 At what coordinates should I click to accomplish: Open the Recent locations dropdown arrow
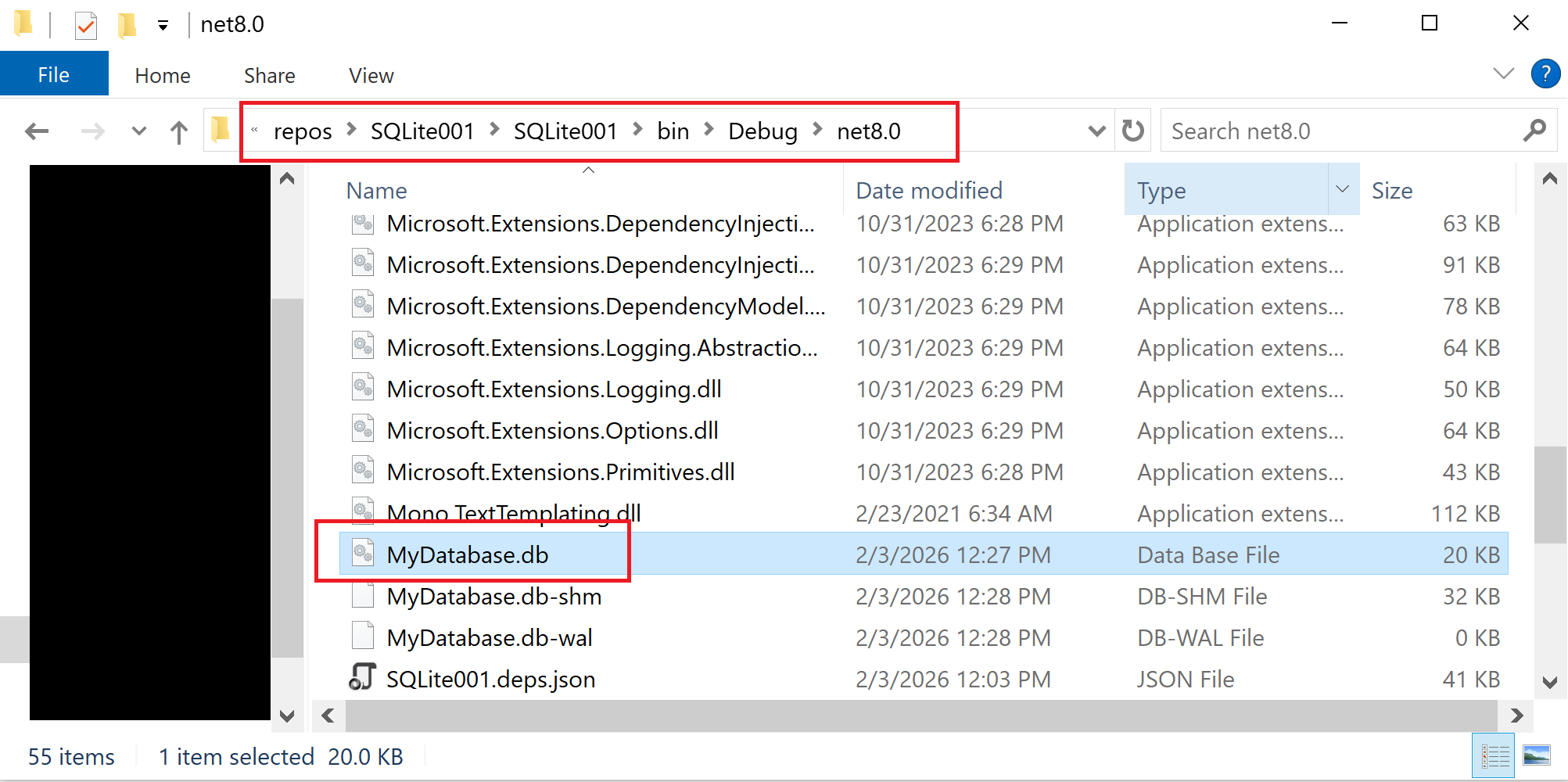pos(138,131)
